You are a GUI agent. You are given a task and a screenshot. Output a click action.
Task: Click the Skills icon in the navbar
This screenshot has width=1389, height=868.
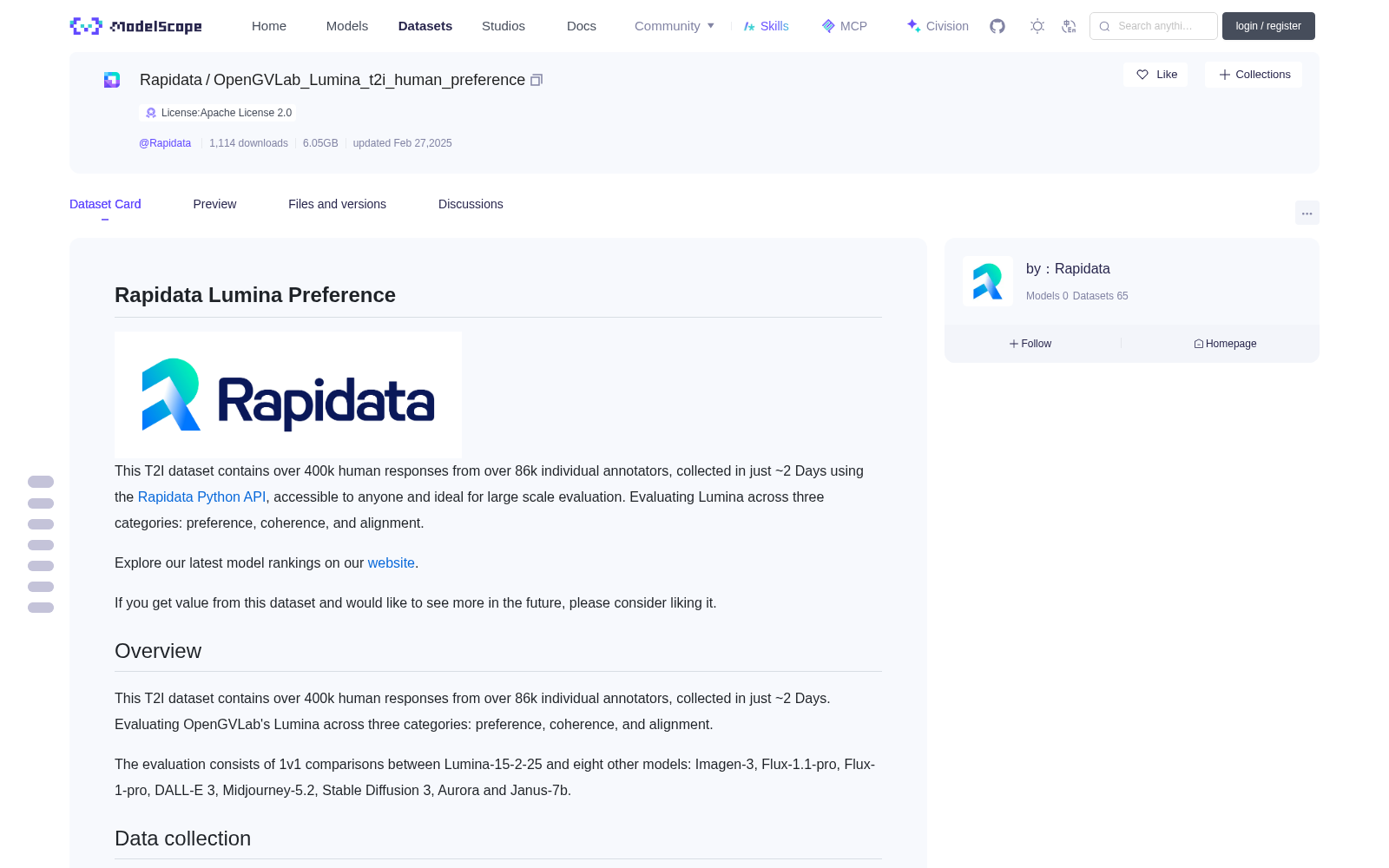749,26
